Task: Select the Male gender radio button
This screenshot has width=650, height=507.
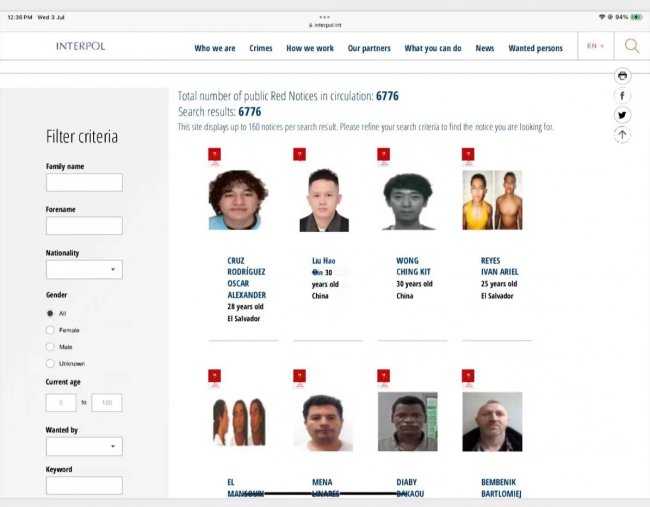Action: pyautogui.click(x=51, y=347)
